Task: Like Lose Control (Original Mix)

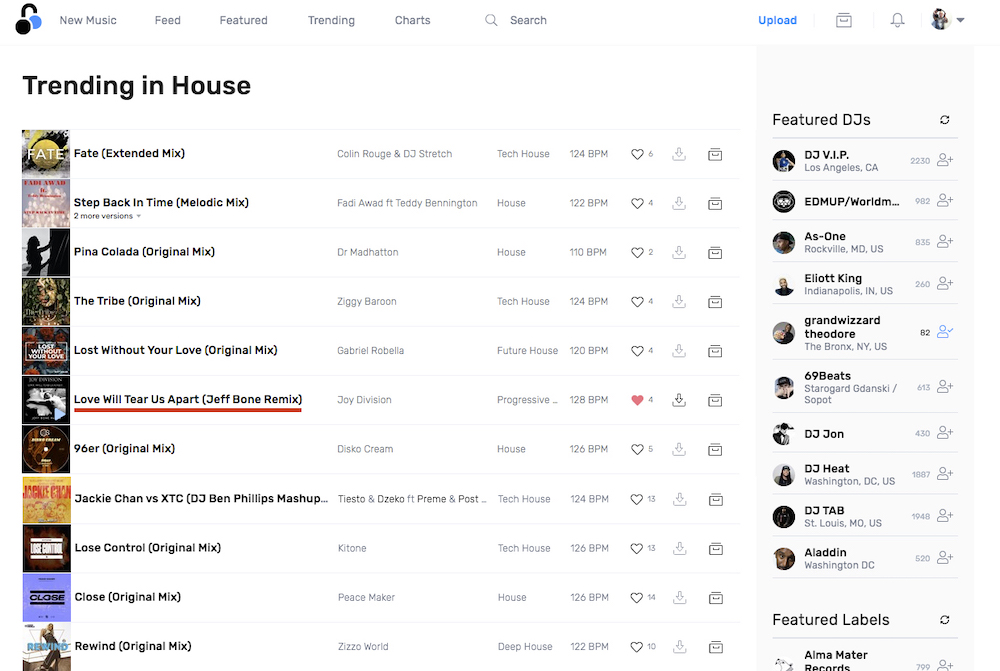Action: (636, 549)
